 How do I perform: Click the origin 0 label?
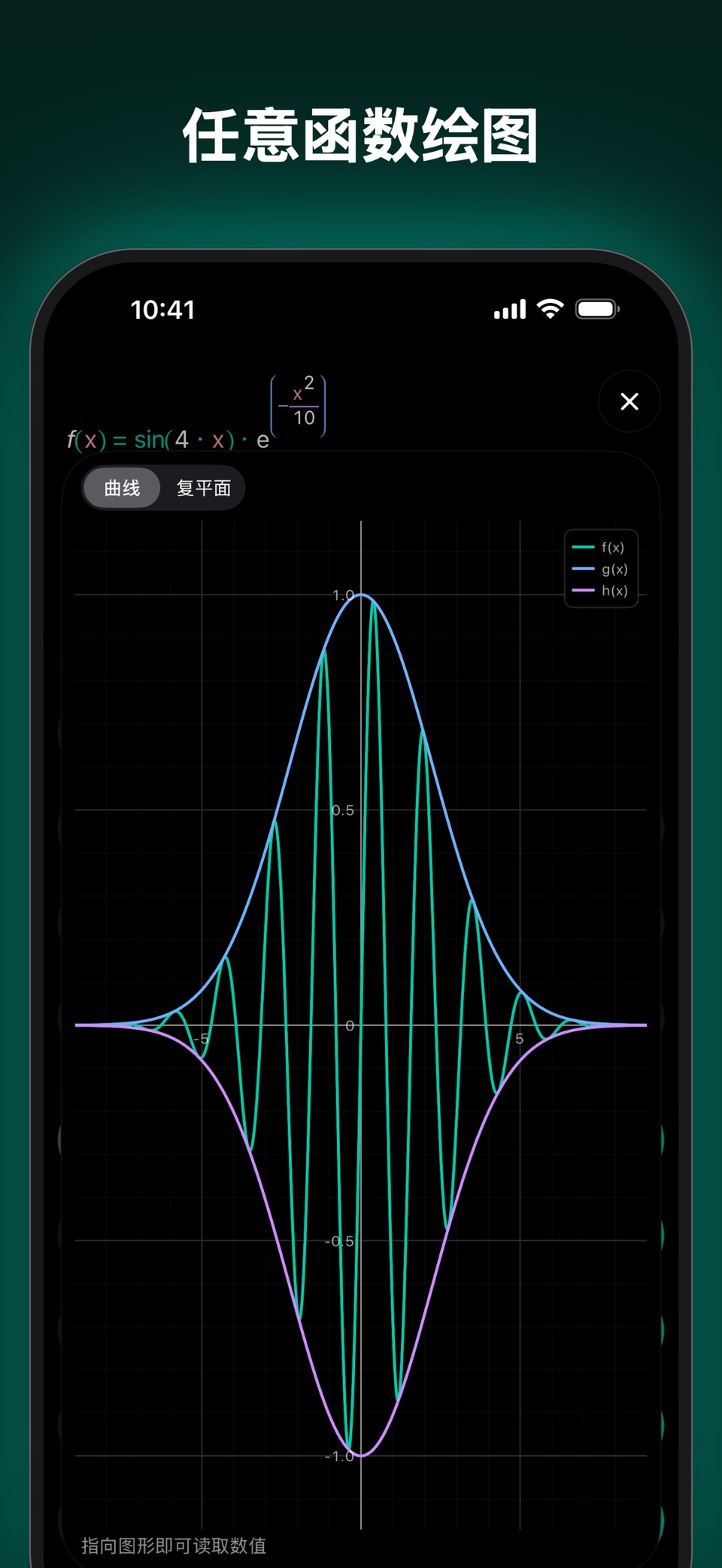click(x=350, y=1026)
